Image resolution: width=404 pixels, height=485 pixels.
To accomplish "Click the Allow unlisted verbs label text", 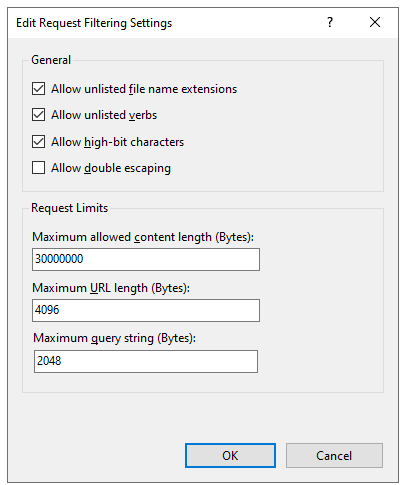I will 104,115.
